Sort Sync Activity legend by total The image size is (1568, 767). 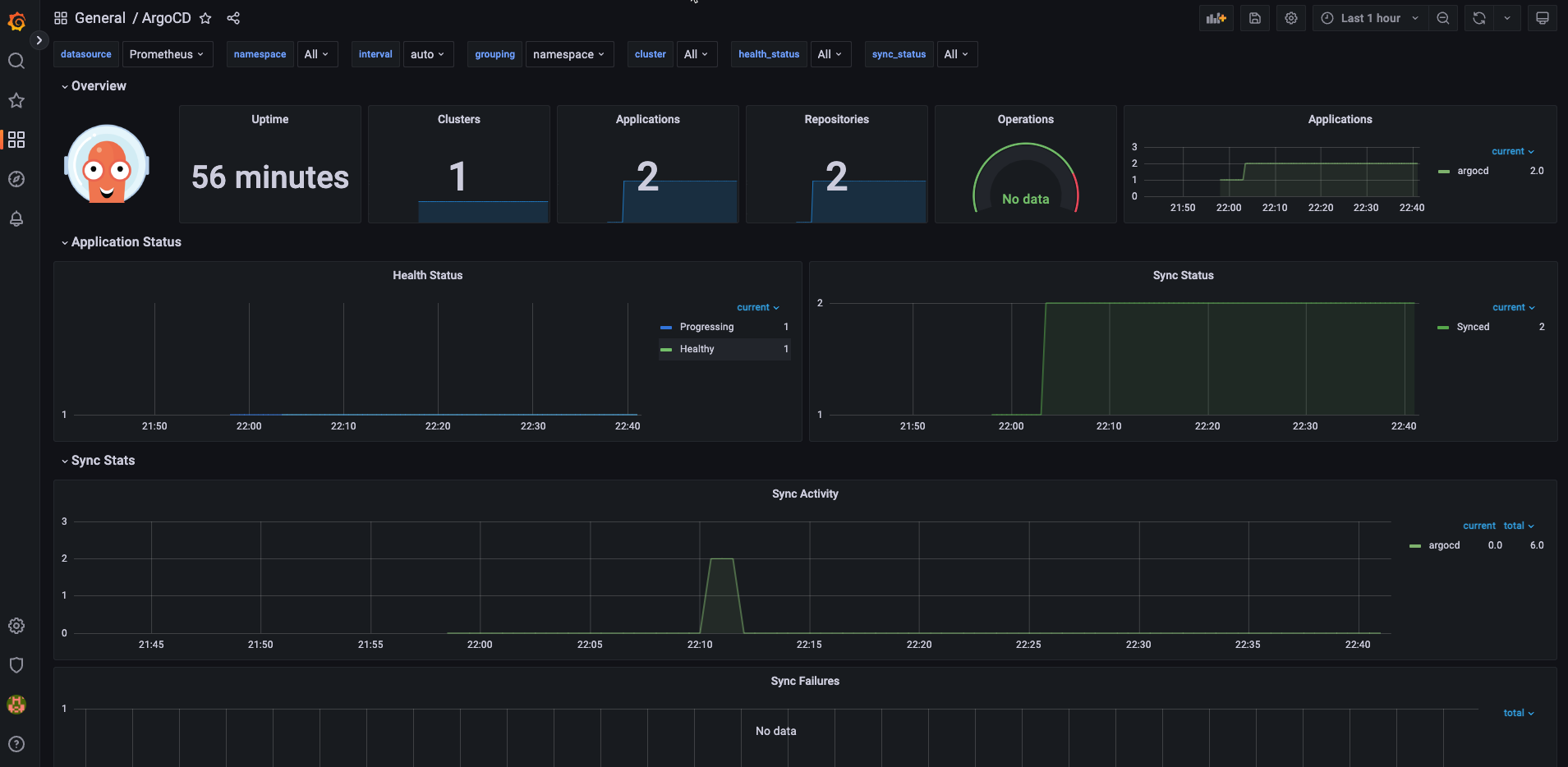[x=1519, y=526]
